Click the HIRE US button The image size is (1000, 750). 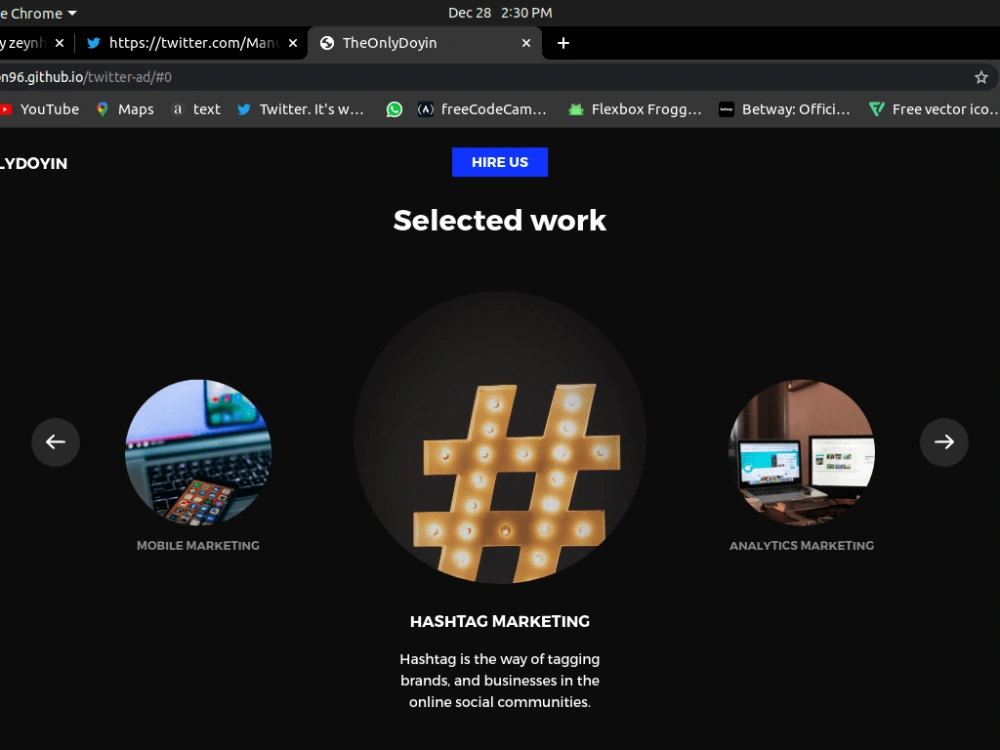tap(500, 162)
